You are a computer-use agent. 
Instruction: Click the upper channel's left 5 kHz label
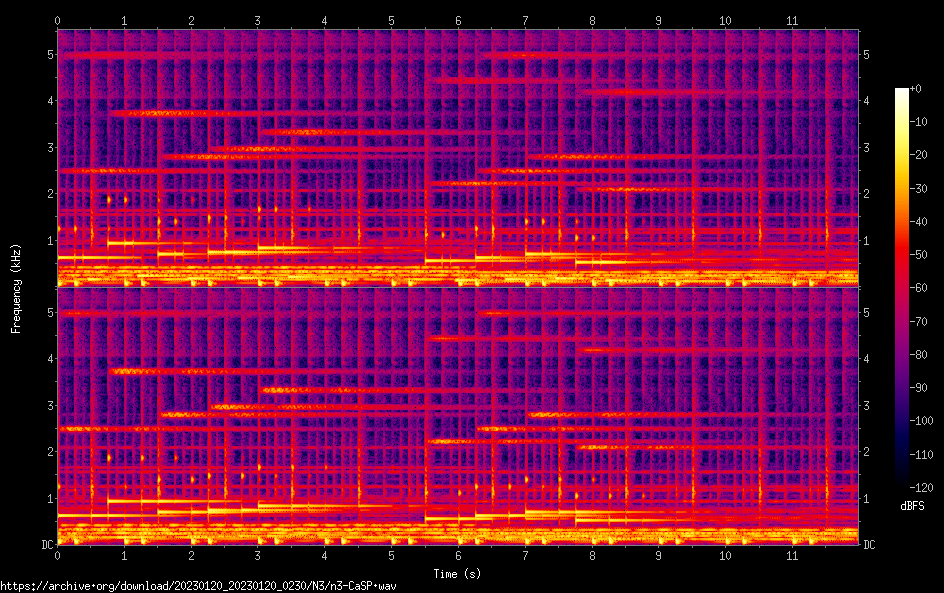48,54
